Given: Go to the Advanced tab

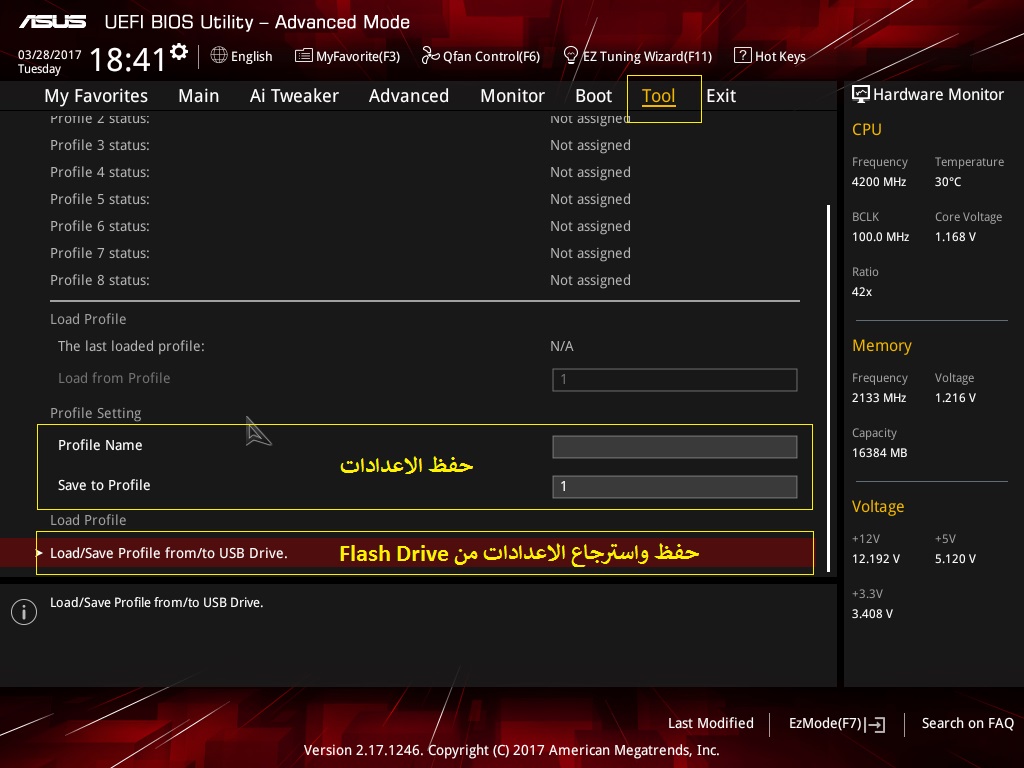Looking at the screenshot, I should 409,96.
